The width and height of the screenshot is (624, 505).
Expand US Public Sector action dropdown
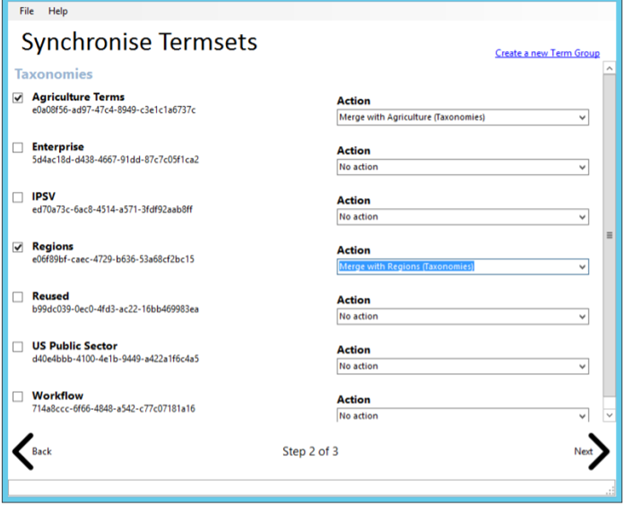tap(462, 366)
